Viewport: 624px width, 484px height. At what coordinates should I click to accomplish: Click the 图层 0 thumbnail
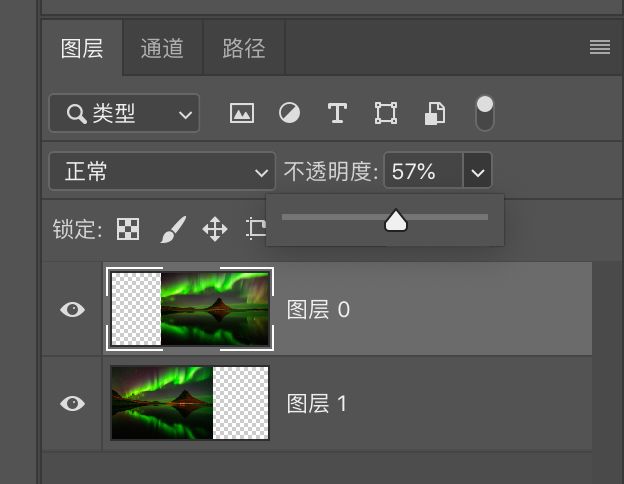tap(190, 309)
